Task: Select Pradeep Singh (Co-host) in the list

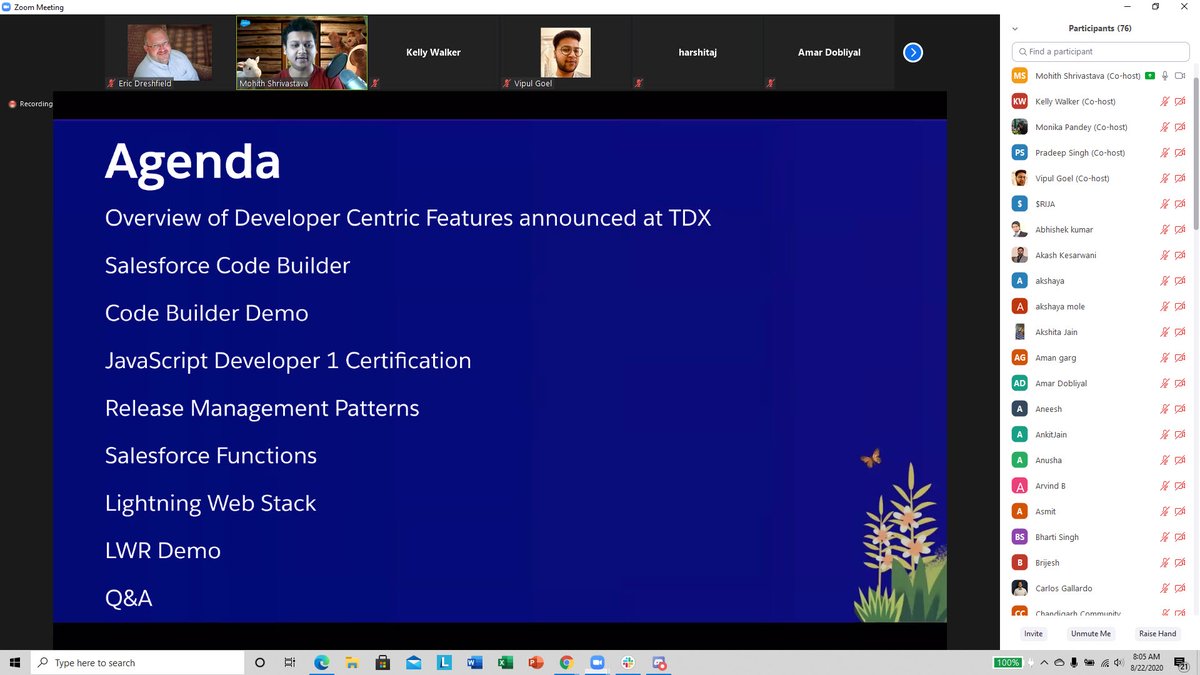Action: 1098,153
